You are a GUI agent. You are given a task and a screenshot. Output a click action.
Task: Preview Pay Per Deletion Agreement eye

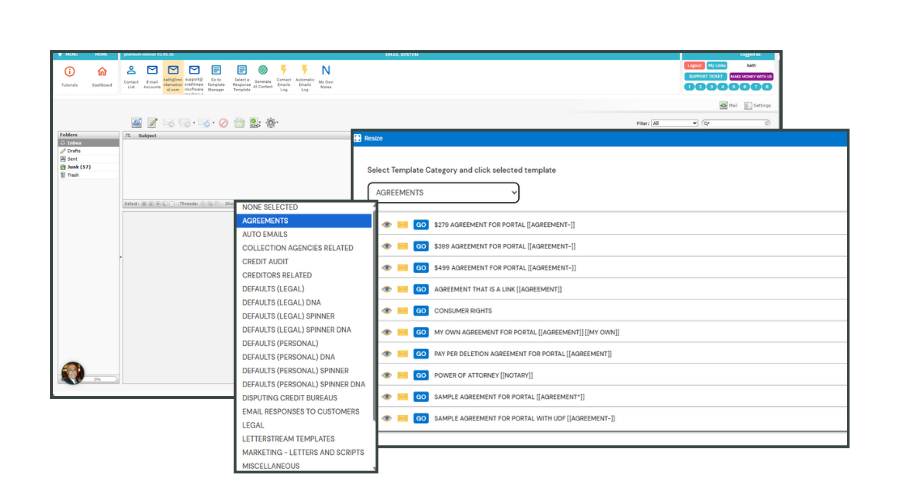387,354
